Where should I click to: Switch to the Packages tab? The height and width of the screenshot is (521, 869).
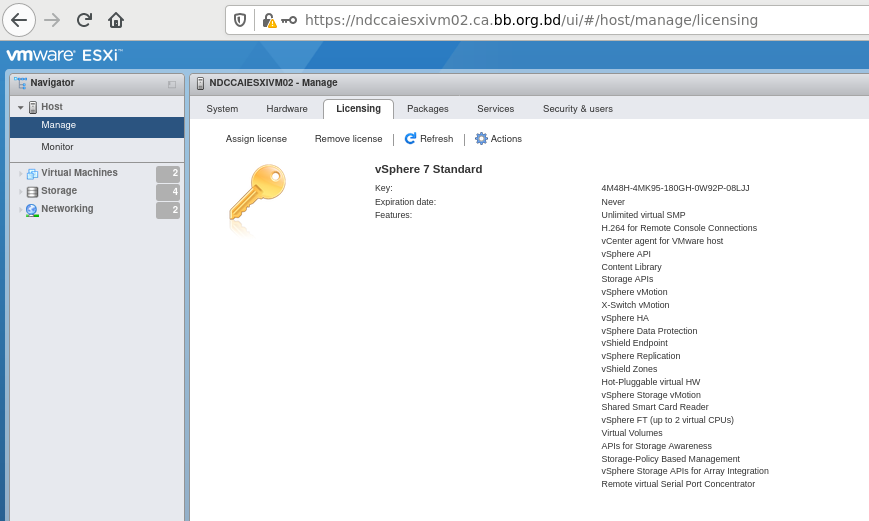coord(427,109)
